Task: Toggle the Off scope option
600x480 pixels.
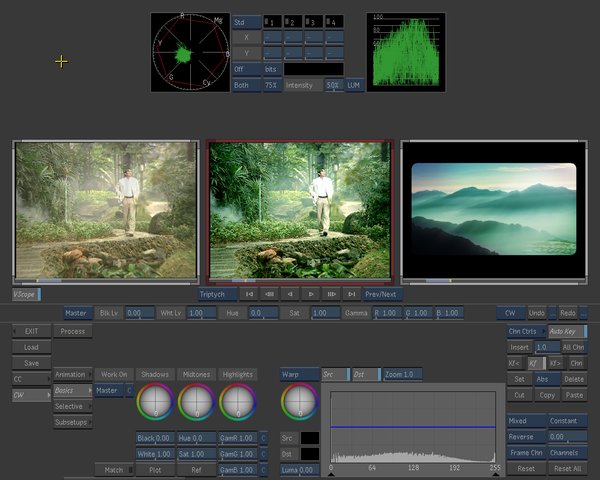Action: tap(244, 69)
